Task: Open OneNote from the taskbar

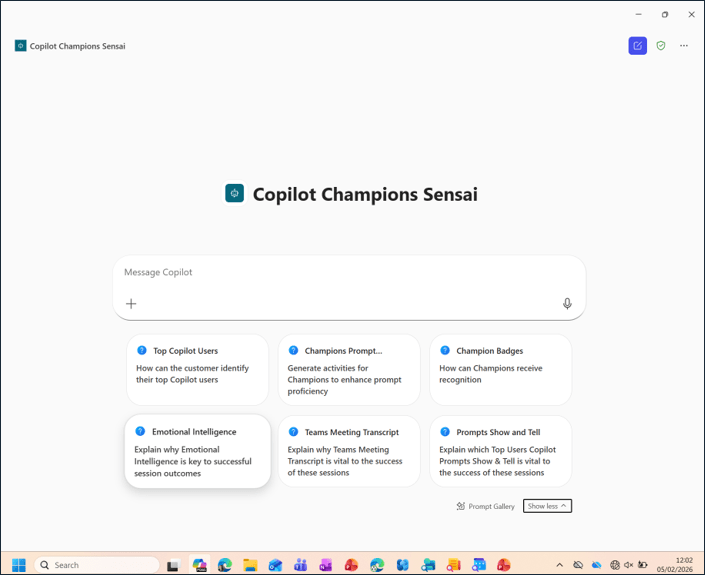Action: (326, 565)
